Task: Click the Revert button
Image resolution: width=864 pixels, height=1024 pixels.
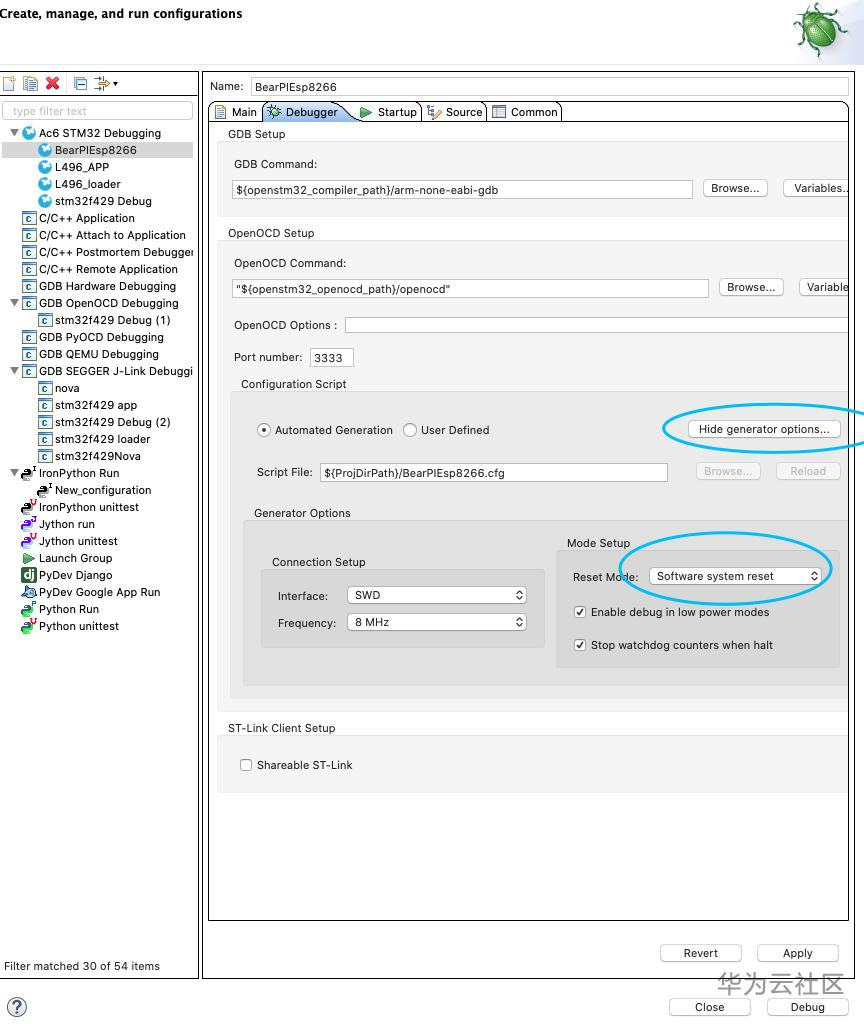Action: (701, 953)
